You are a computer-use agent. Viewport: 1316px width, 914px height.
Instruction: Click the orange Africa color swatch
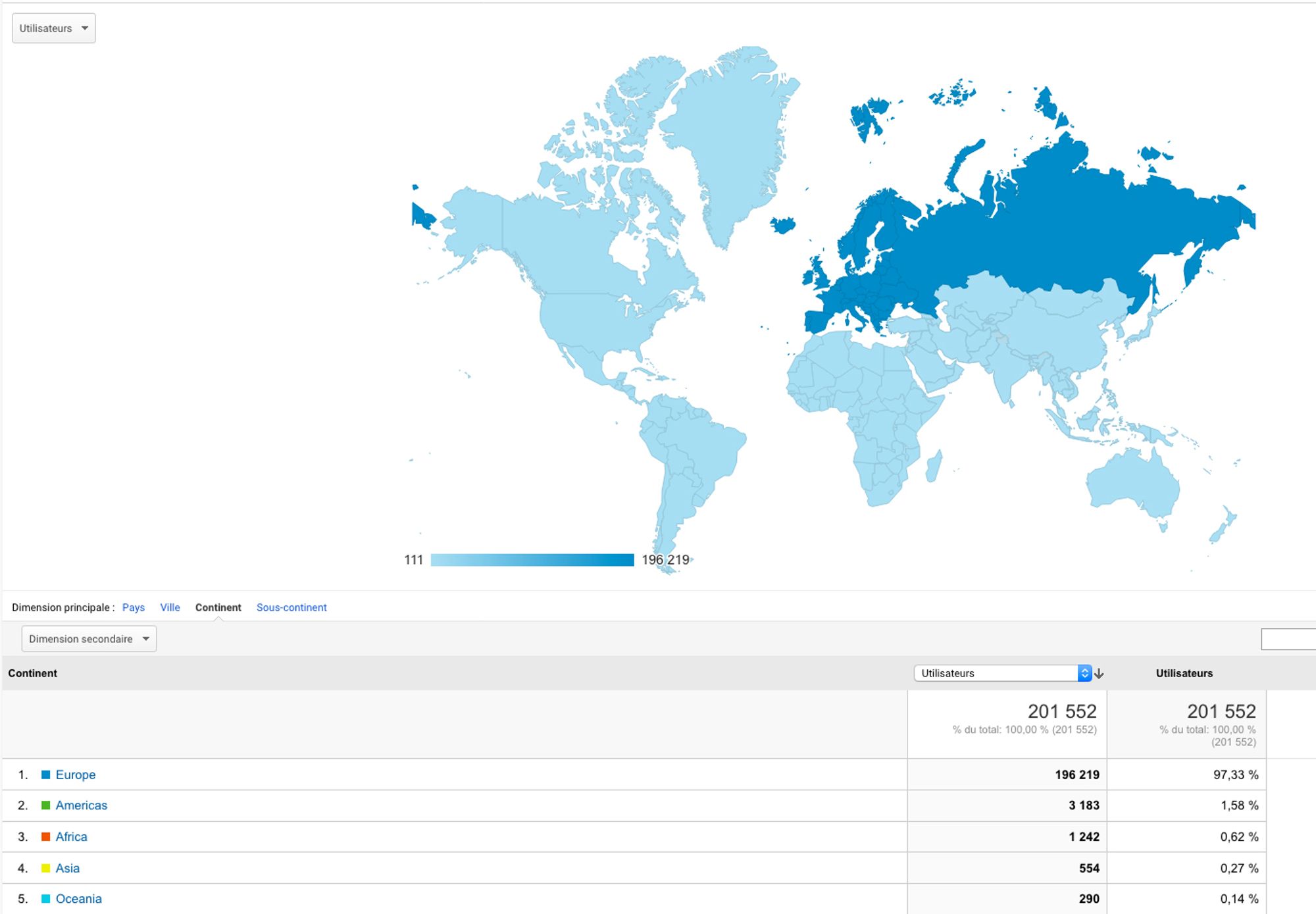tap(45, 837)
